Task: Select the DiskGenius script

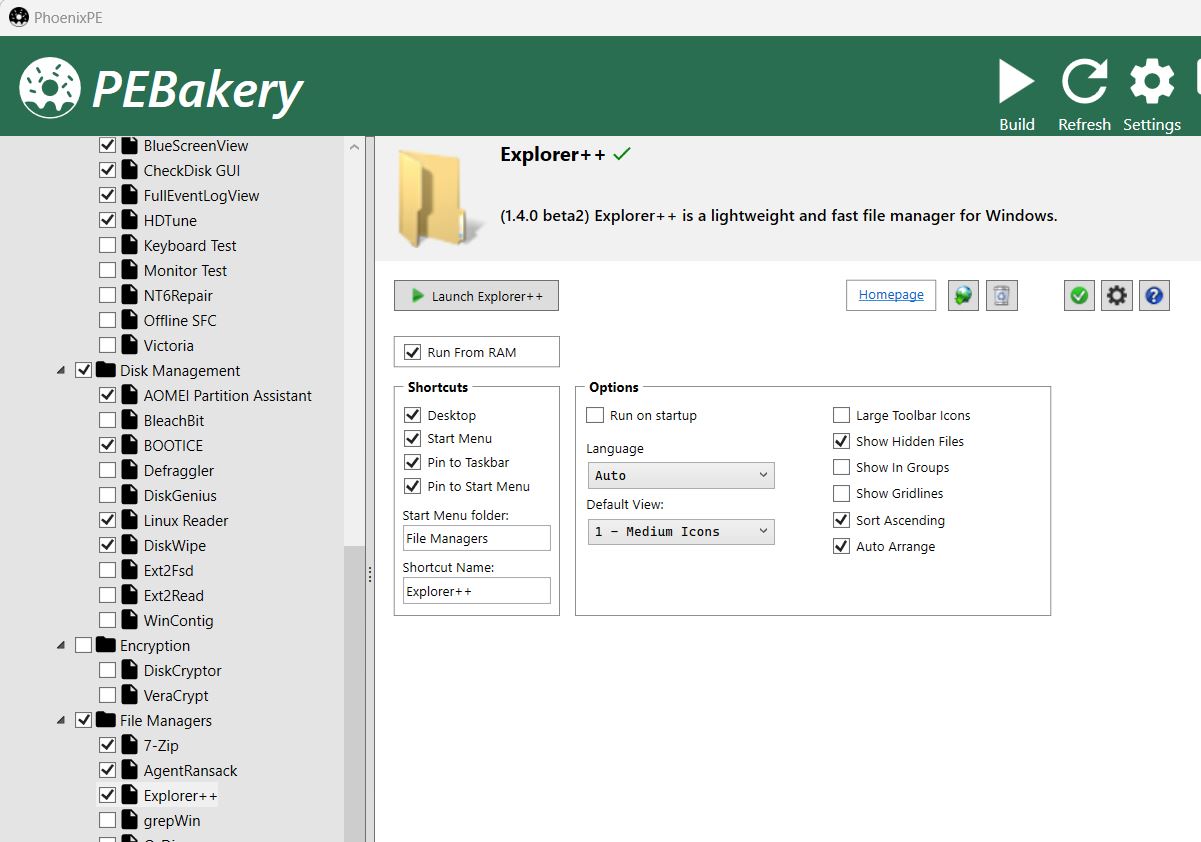Action: 180,495
